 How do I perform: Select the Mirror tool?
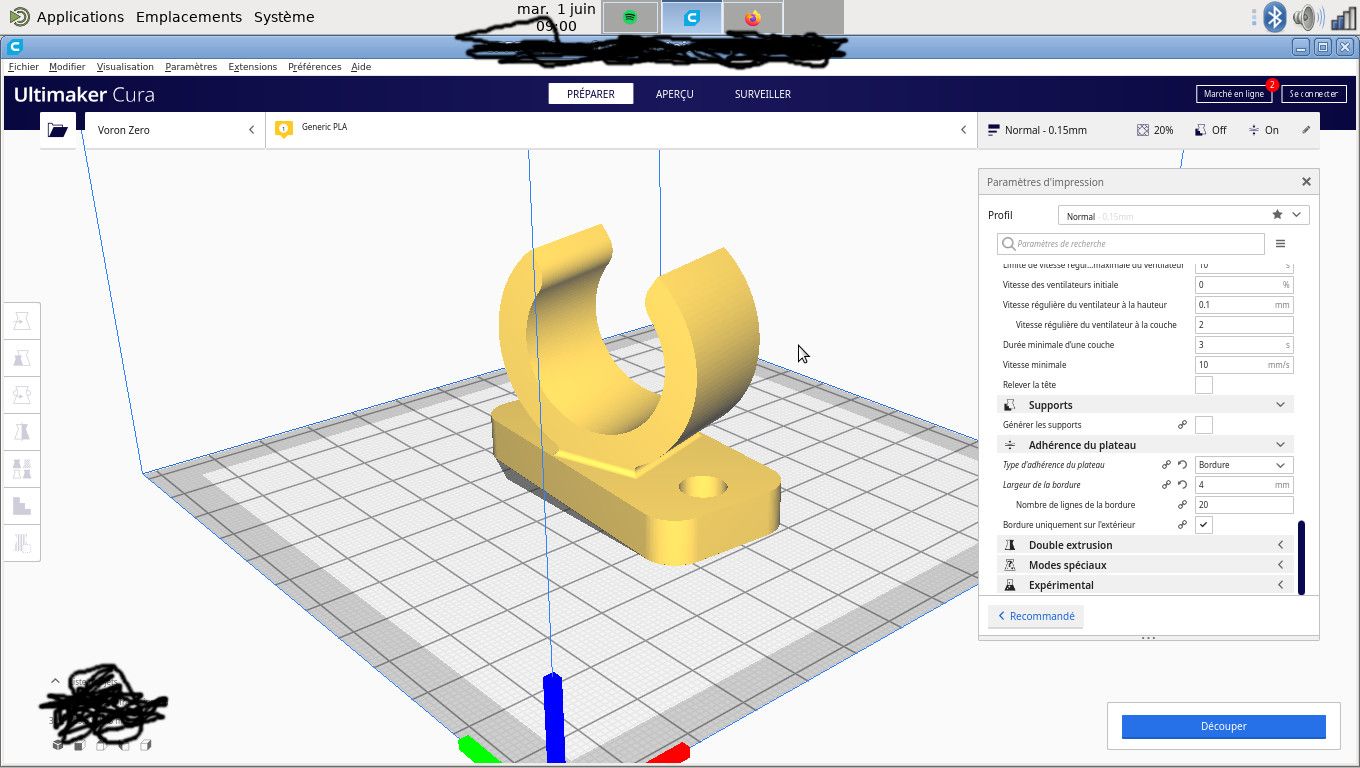click(x=22, y=432)
